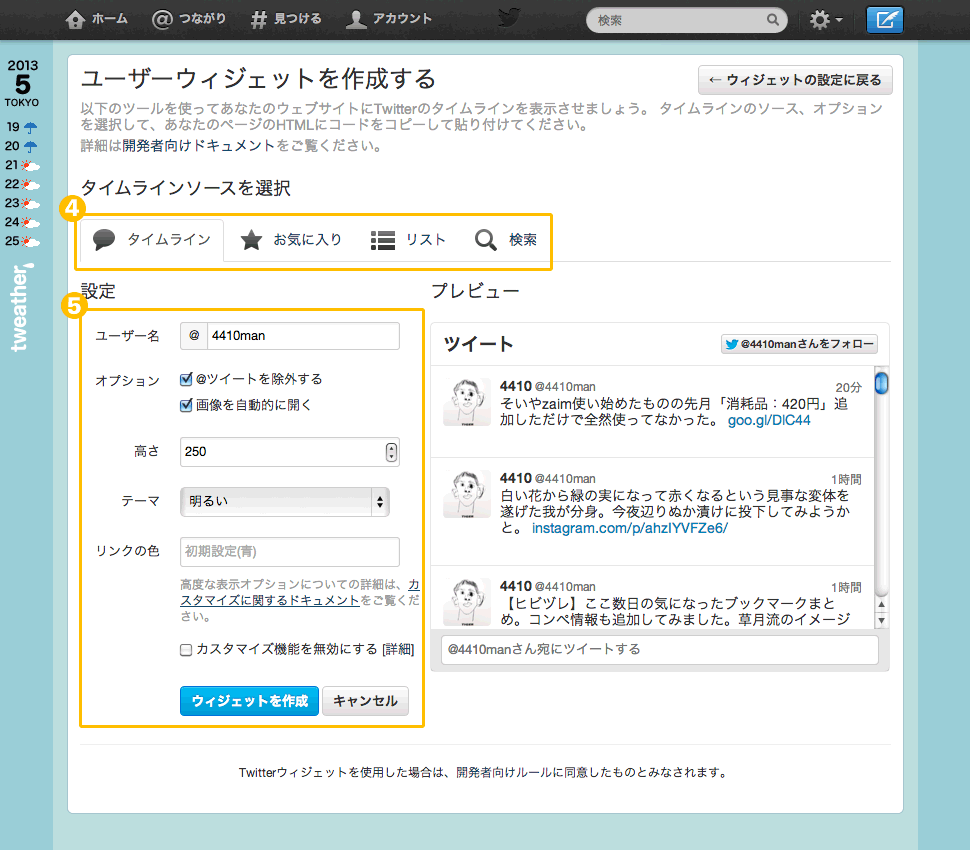Screen dimensions: 970x850
Task: Open the テーマ dropdown showing 明るい
Action: [285, 502]
